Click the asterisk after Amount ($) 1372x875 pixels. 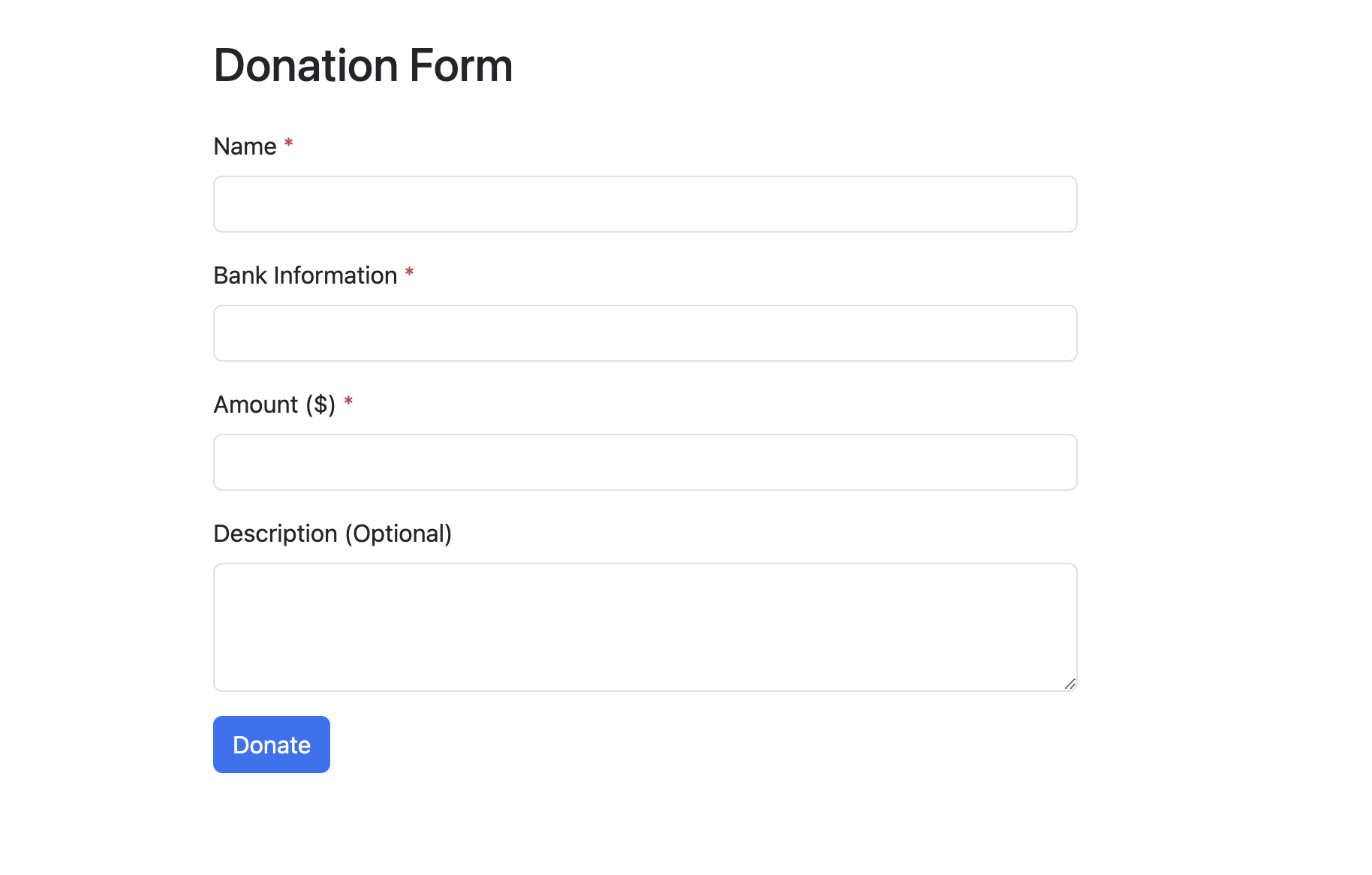pyautogui.click(x=349, y=402)
